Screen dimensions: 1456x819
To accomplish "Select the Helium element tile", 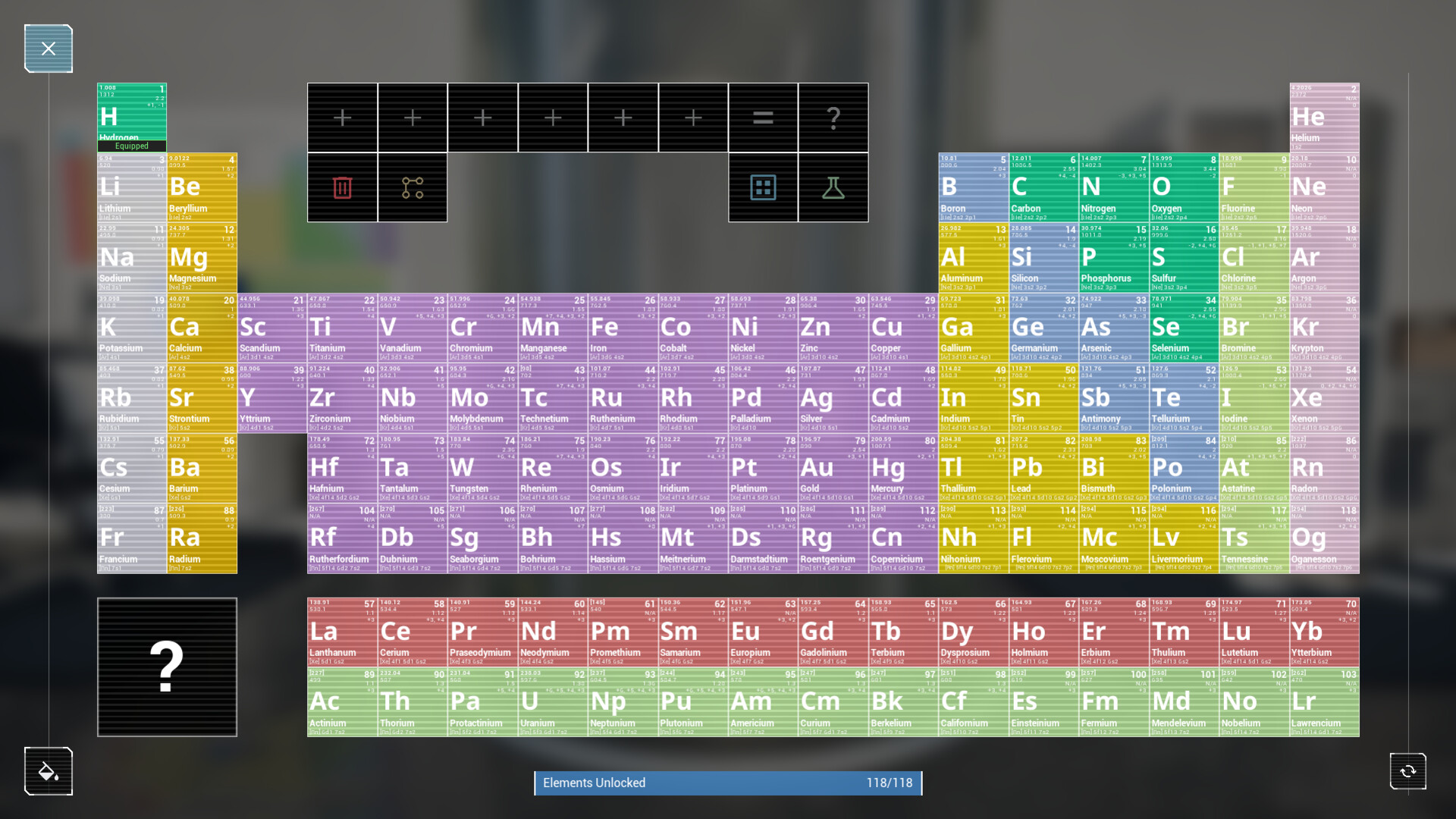I will point(1324,118).
